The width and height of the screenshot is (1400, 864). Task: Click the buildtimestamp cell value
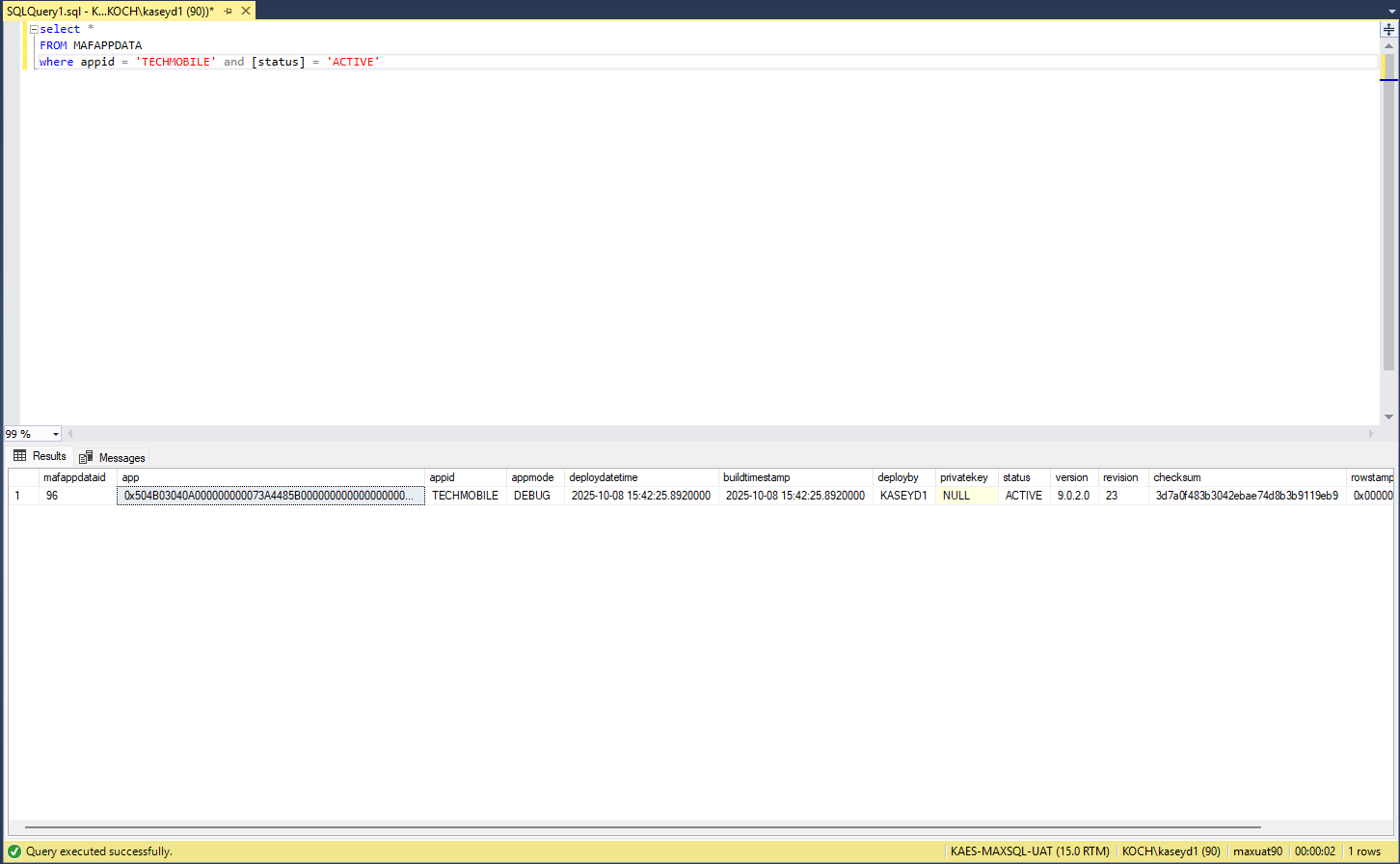point(796,496)
